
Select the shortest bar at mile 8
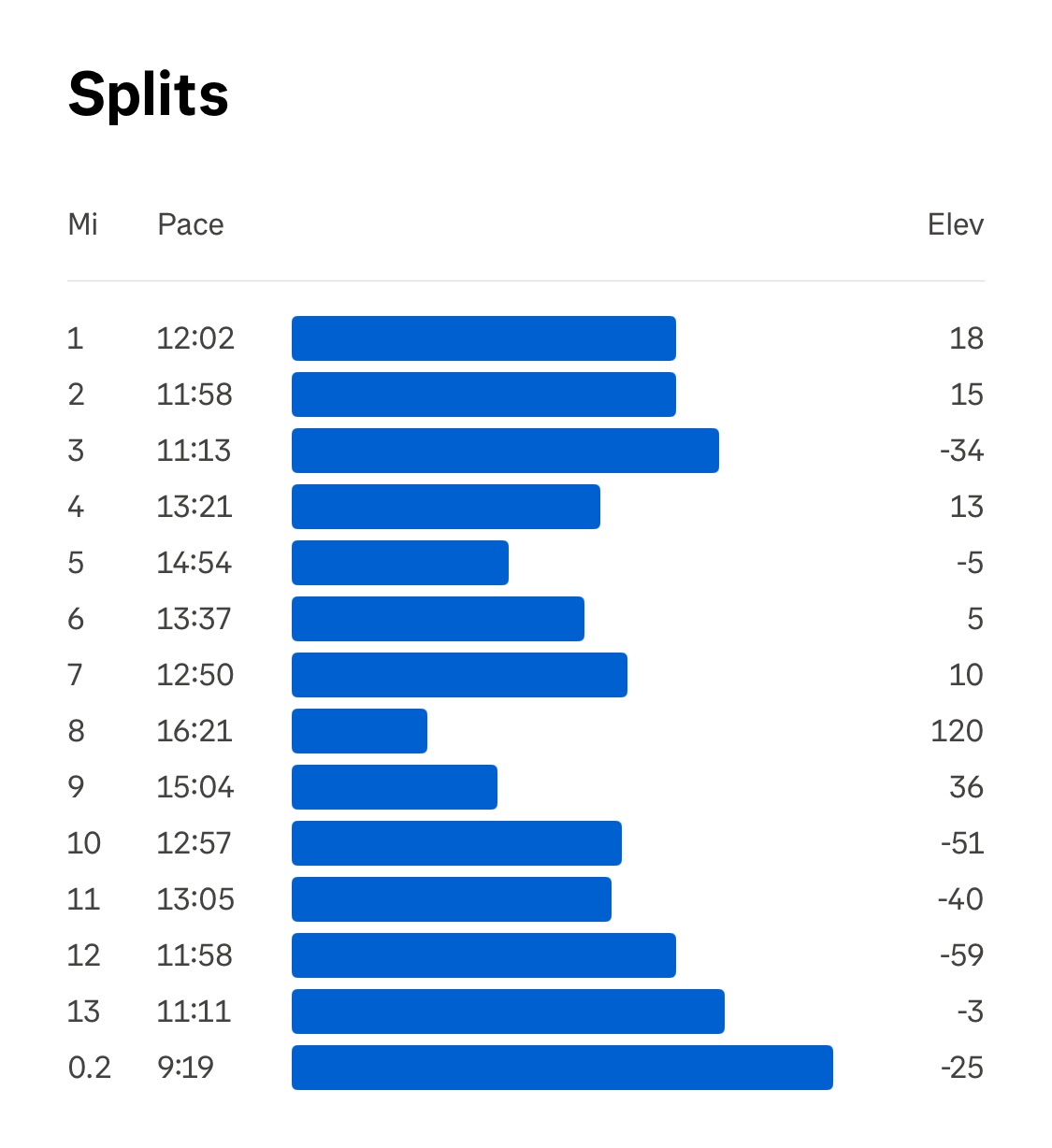coord(359,731)
